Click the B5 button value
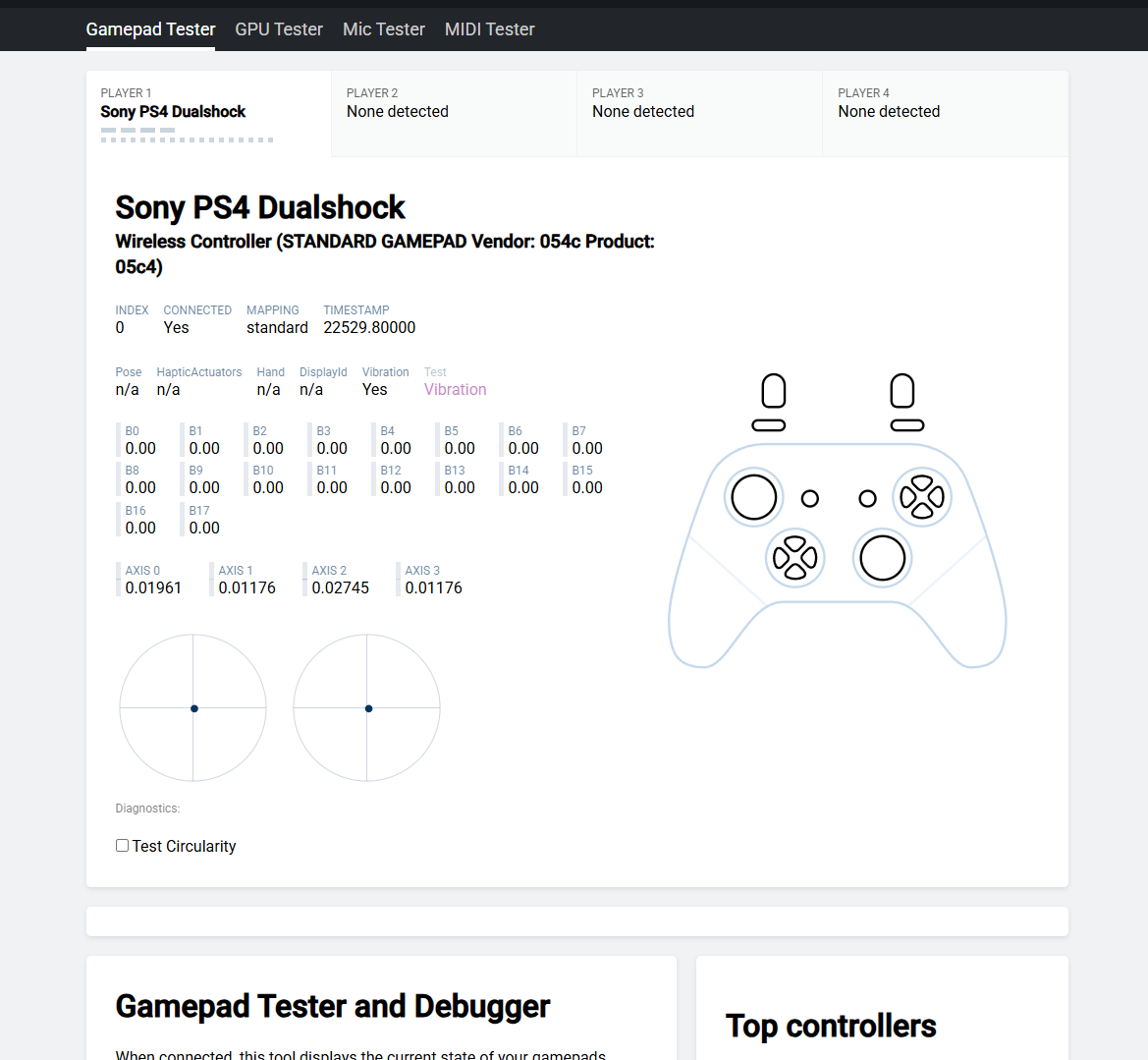This screenshot has width=1148, height=1060. point(460,448)
